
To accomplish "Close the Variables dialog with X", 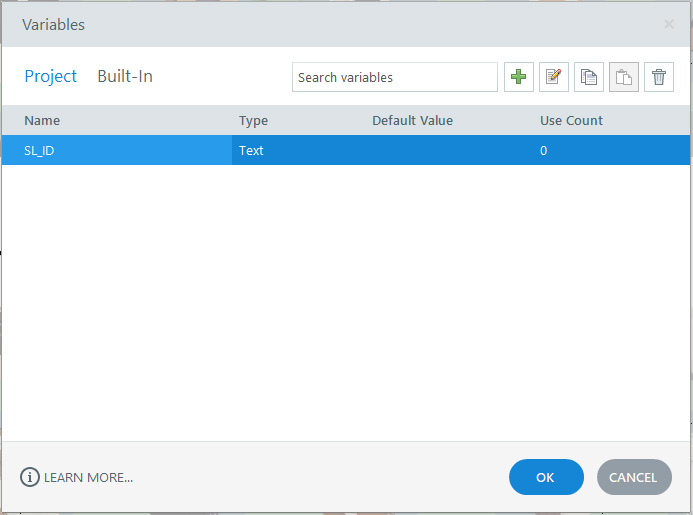I will 669,24.
